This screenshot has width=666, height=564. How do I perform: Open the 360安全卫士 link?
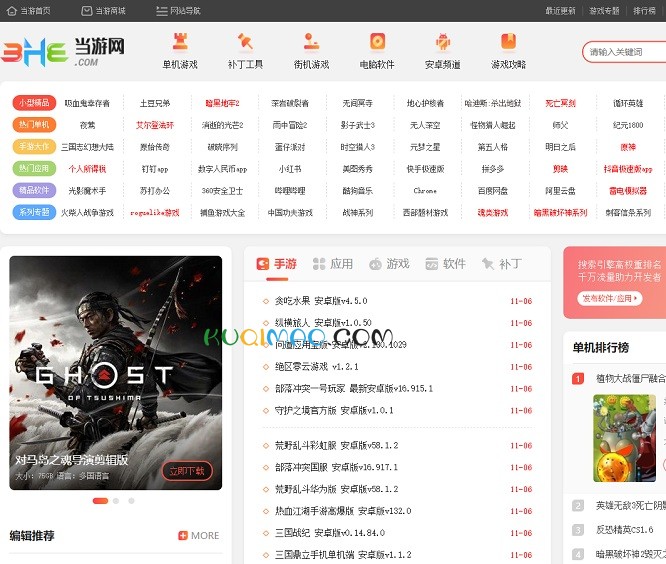[222, 191]
